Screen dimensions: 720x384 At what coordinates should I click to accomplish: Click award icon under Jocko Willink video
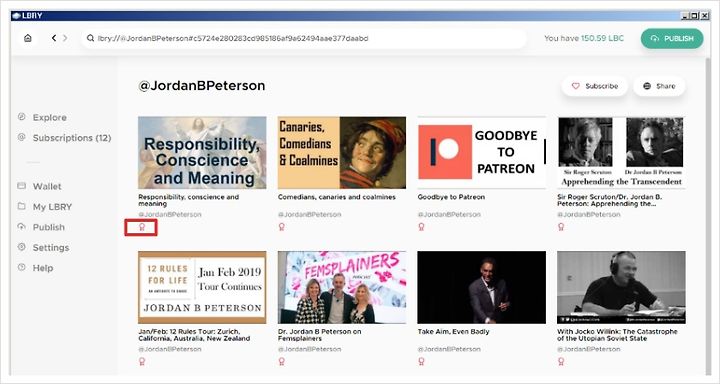click(561, 362)
